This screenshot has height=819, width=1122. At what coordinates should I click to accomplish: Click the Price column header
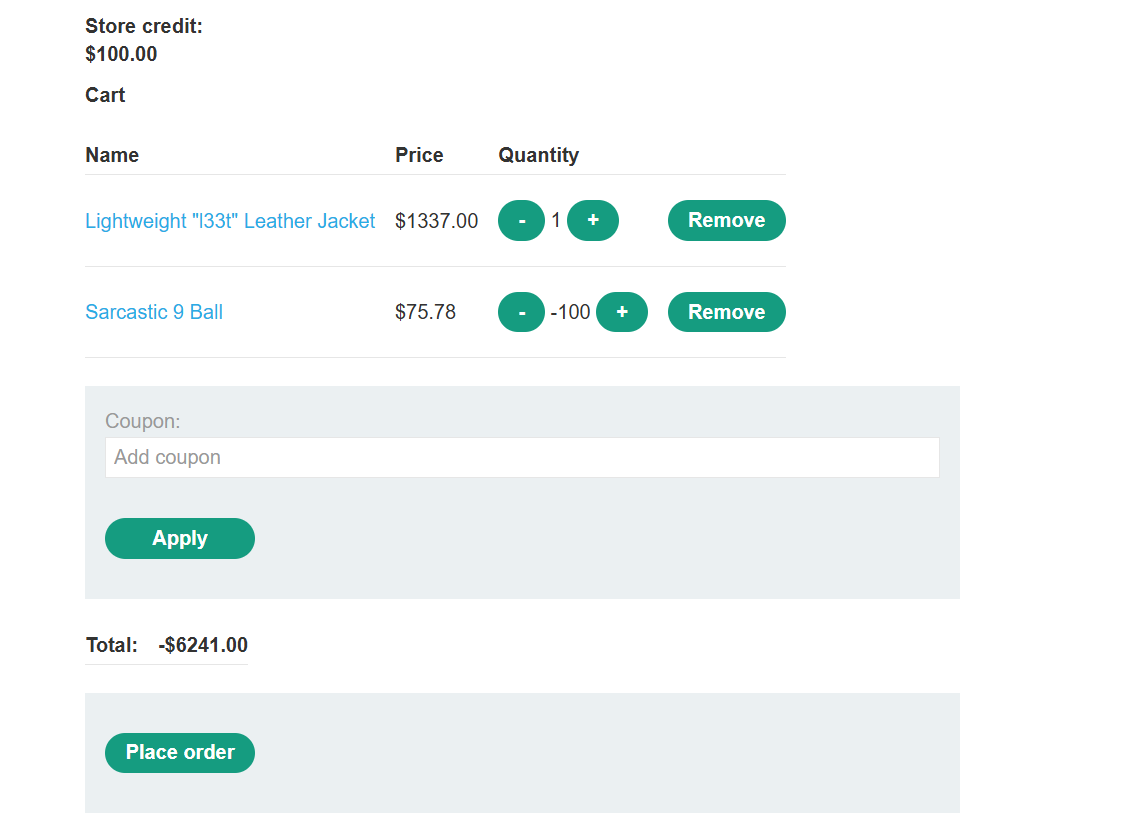coord(419,155)
